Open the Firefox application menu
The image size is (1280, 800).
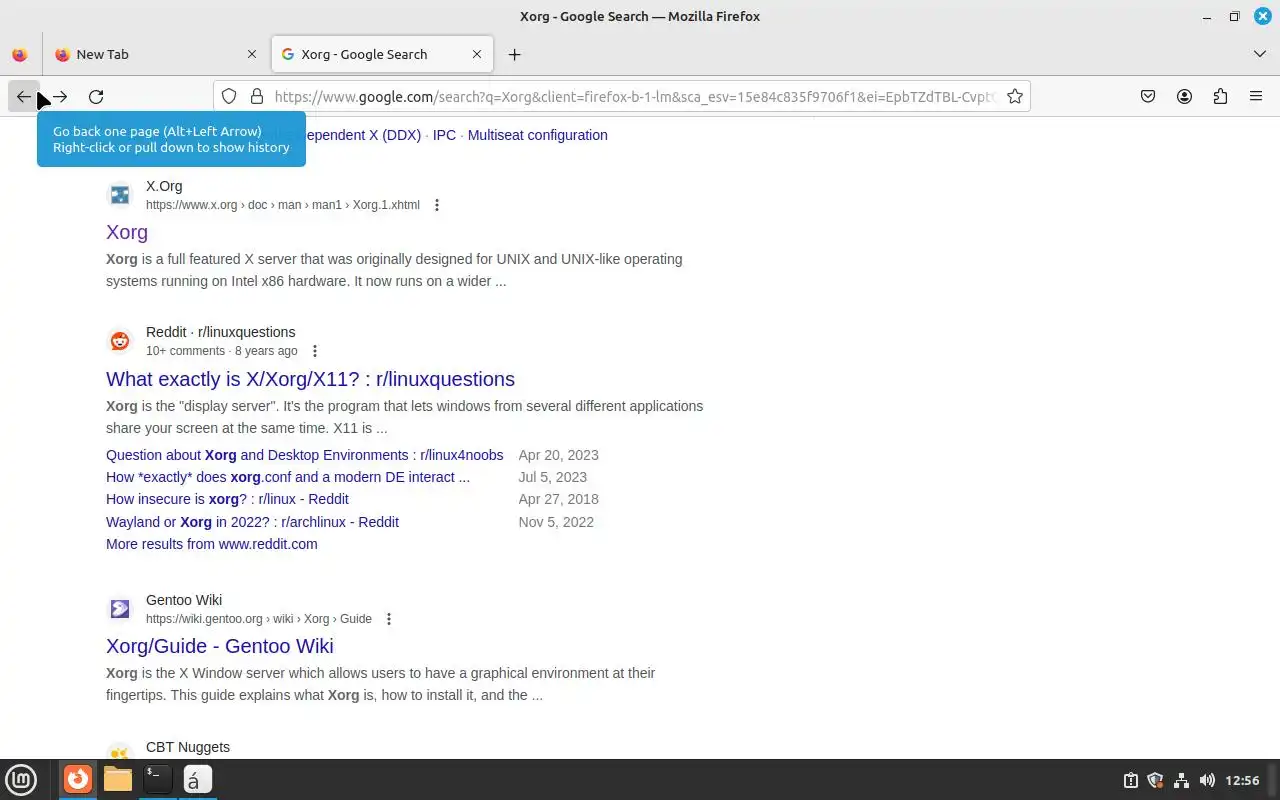1256,97
